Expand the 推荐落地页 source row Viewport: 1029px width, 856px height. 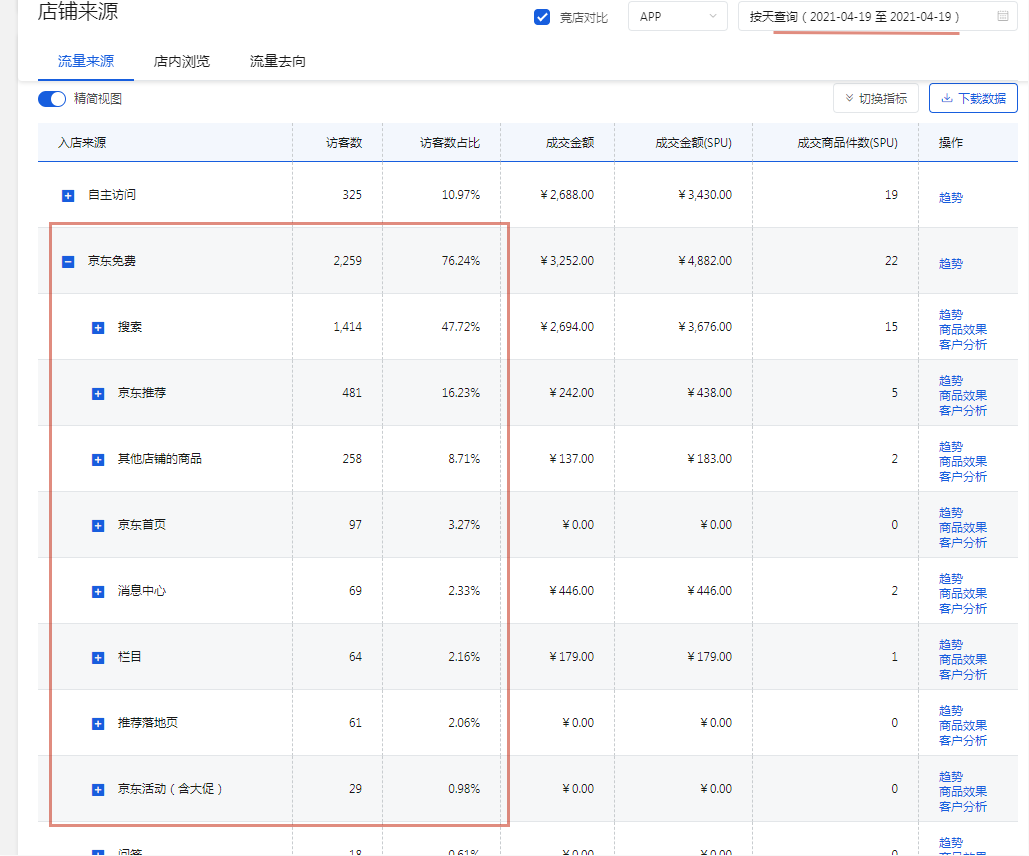[x=98, y=724]
